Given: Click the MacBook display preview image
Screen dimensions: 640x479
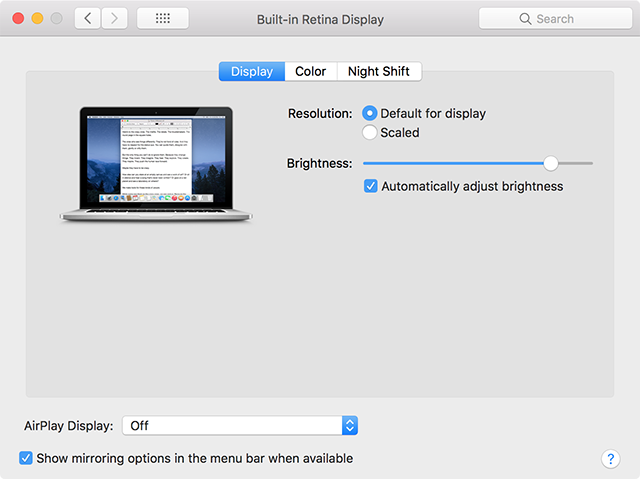Looking at the screenshot, I should pos(156,164).
